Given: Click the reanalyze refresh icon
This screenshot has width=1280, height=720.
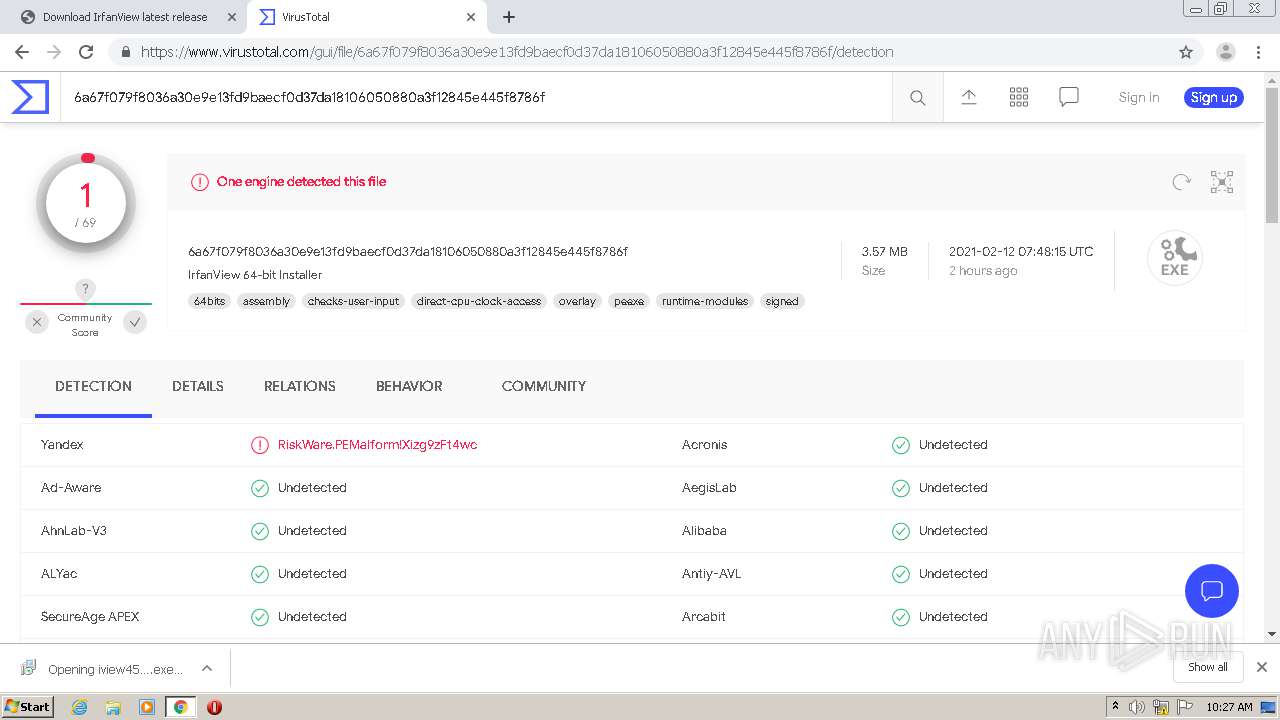Looking at the screenshot, I should click(1181, 182).
